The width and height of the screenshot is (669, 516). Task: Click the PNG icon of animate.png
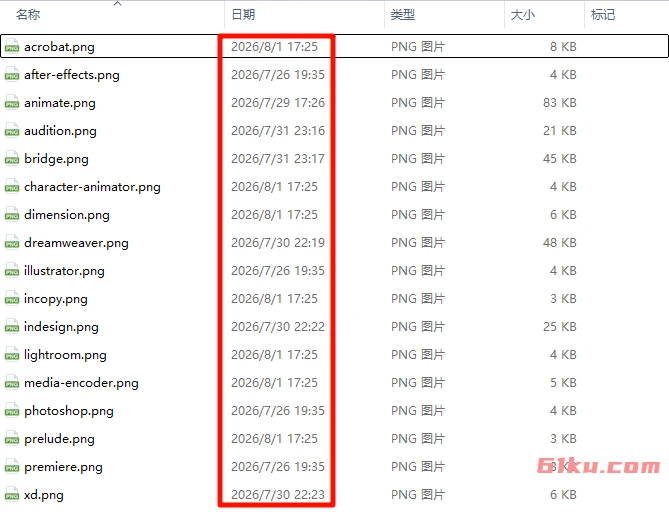click(x=12, y=102)
